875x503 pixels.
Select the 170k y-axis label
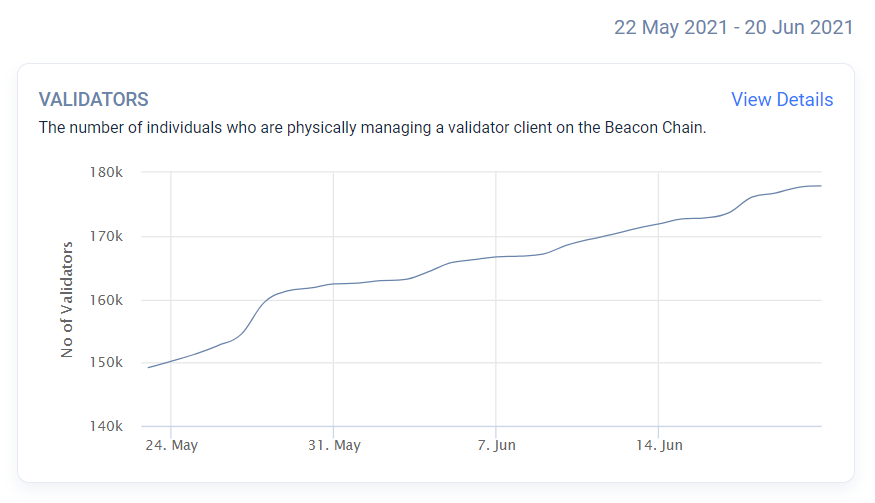click(x=106, y=237)
